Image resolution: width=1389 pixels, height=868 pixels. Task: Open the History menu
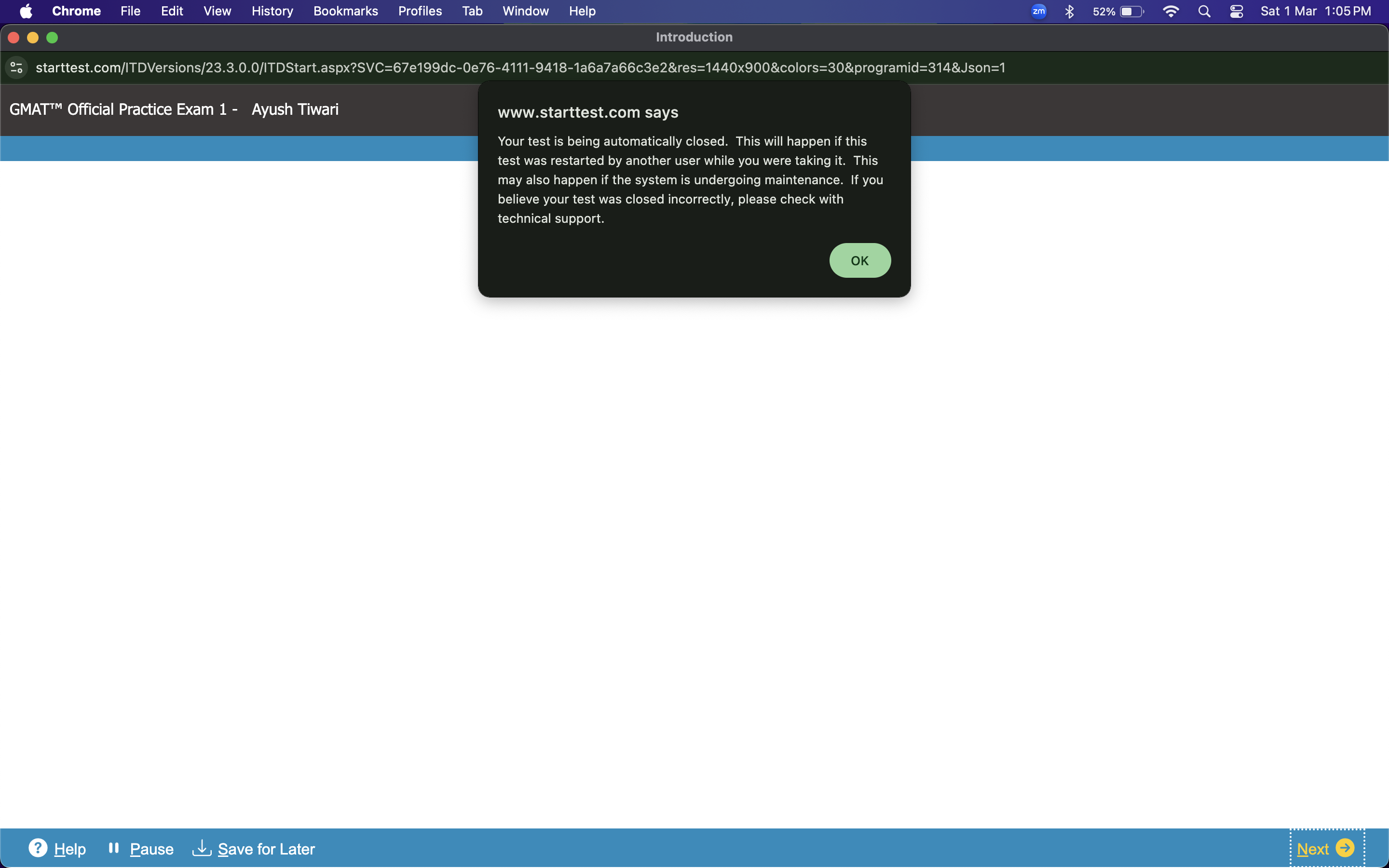(272, 12)
